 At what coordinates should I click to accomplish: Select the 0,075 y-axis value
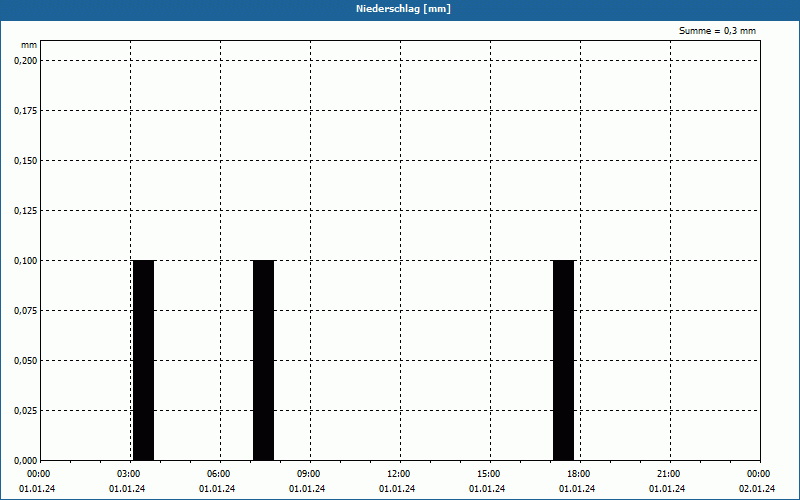[x=26, y=311]
